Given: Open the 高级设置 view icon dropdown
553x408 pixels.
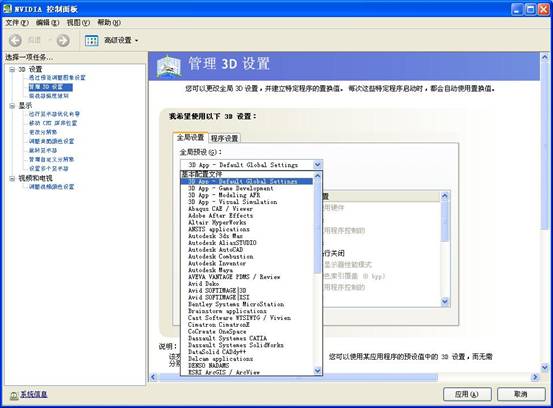Looking at the screenshot, I should [92, 41].
